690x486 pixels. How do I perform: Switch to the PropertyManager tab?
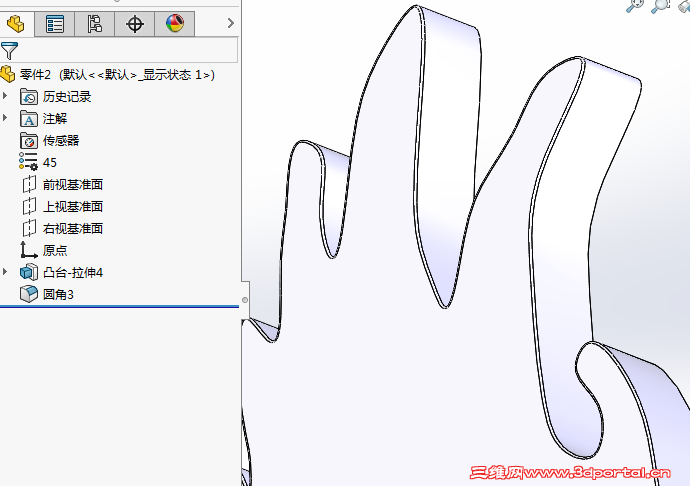[55, 24]
